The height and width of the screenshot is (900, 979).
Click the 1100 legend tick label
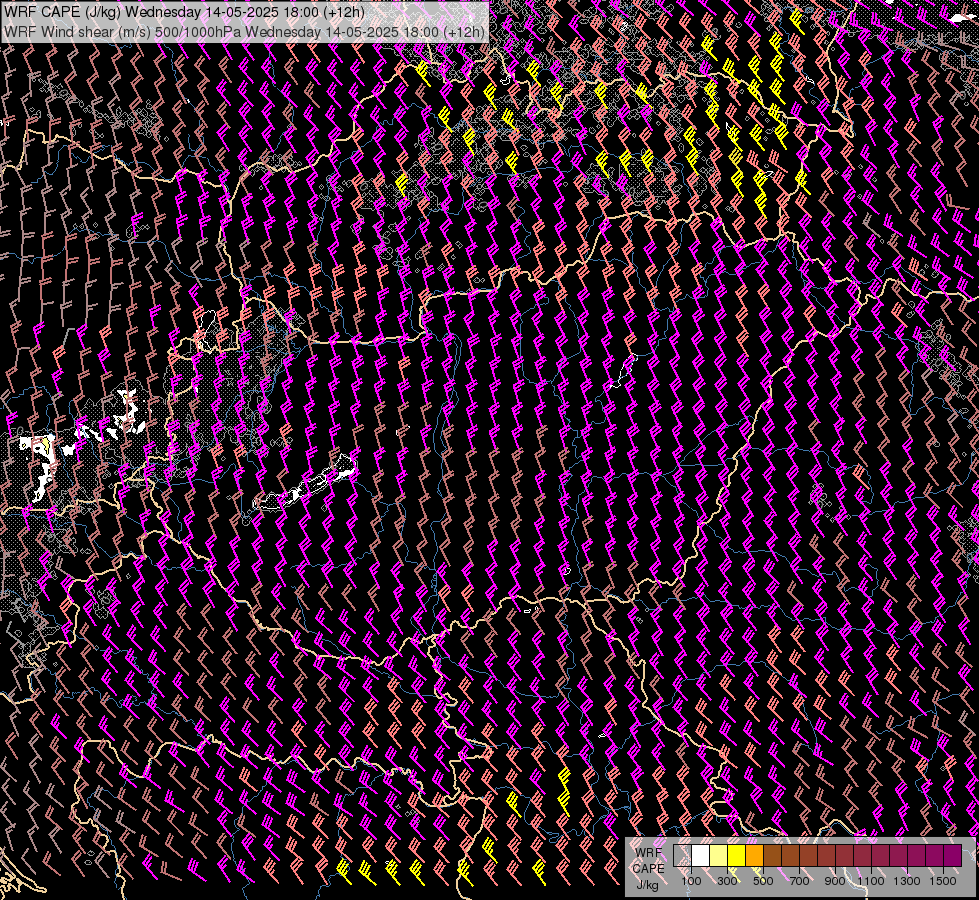point(870,881)
